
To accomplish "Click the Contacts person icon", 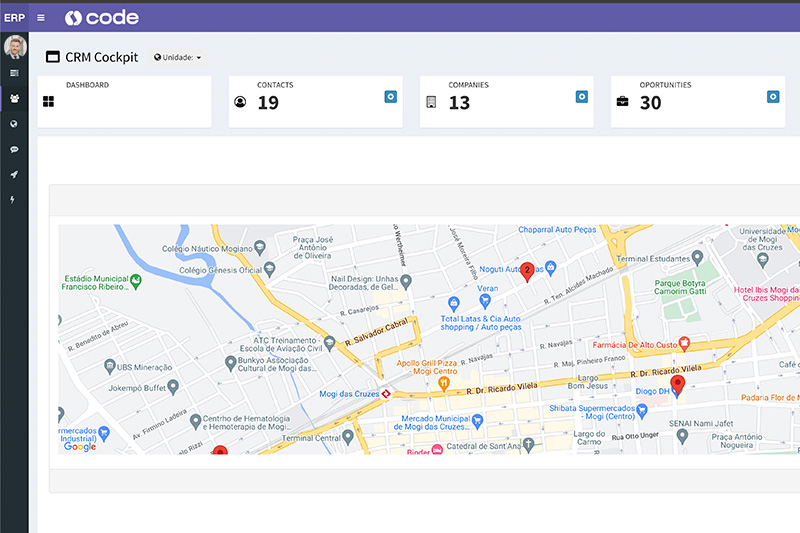I will (240, 102).
